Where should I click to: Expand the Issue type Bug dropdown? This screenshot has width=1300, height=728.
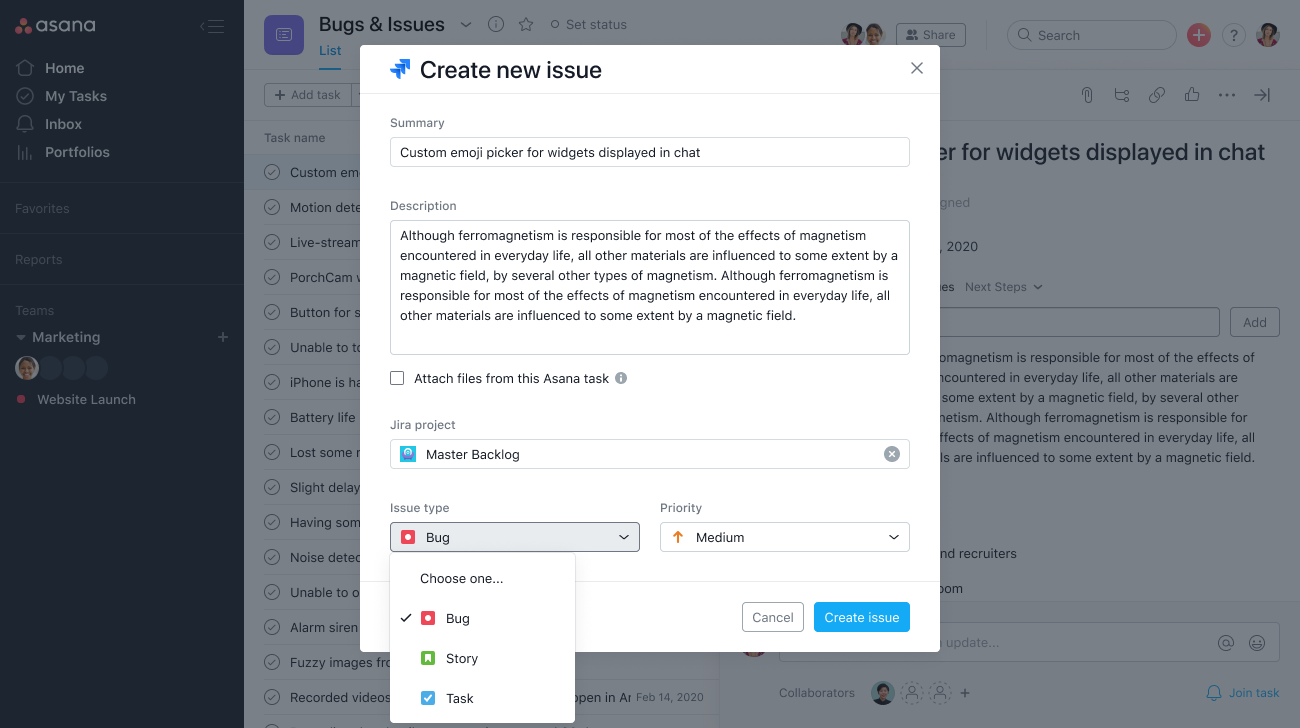[x=514, y=537]
